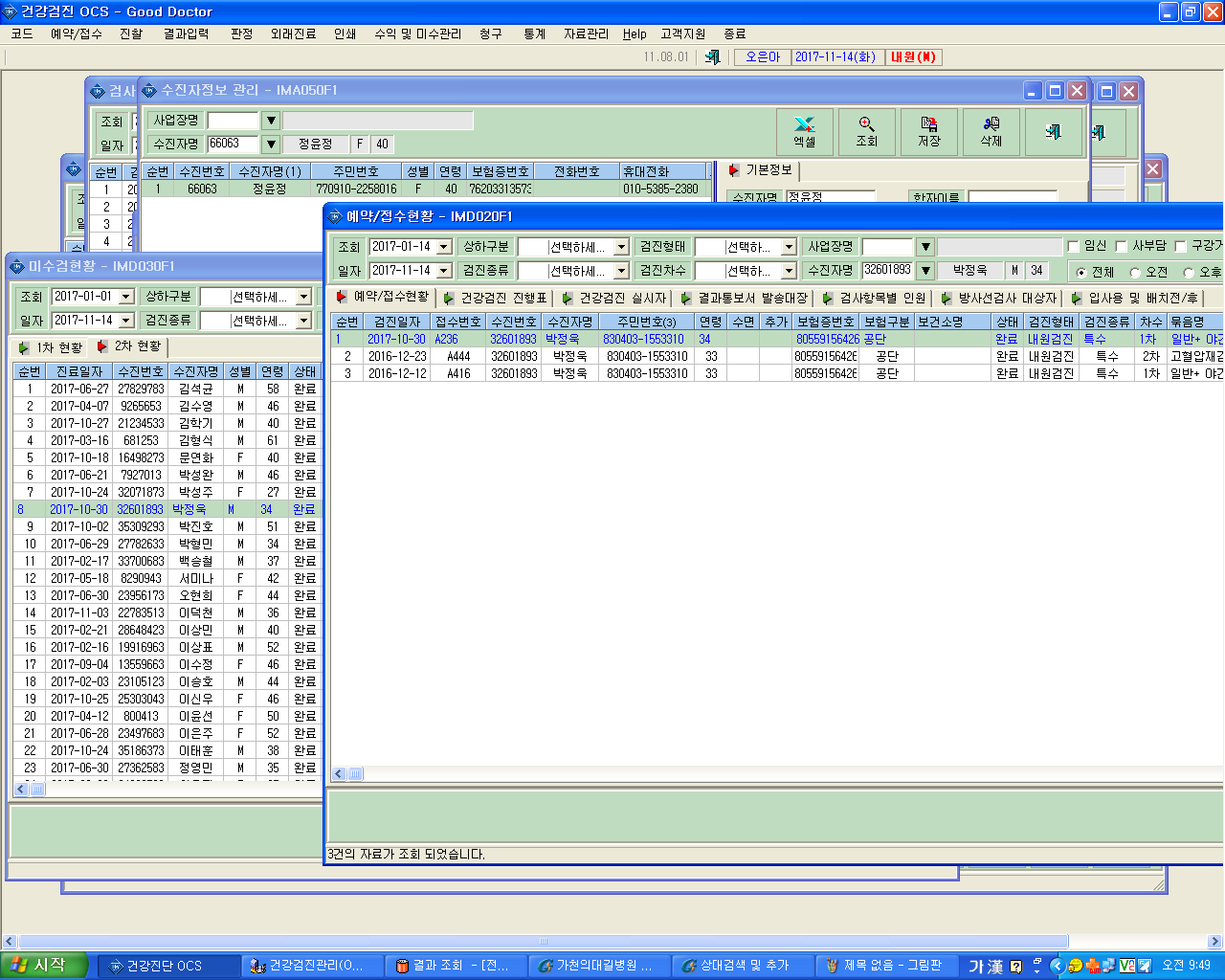Screen dimensions: 1225x980
Task: Tick the 사부담 checkbox
Action: point(1122,247)
